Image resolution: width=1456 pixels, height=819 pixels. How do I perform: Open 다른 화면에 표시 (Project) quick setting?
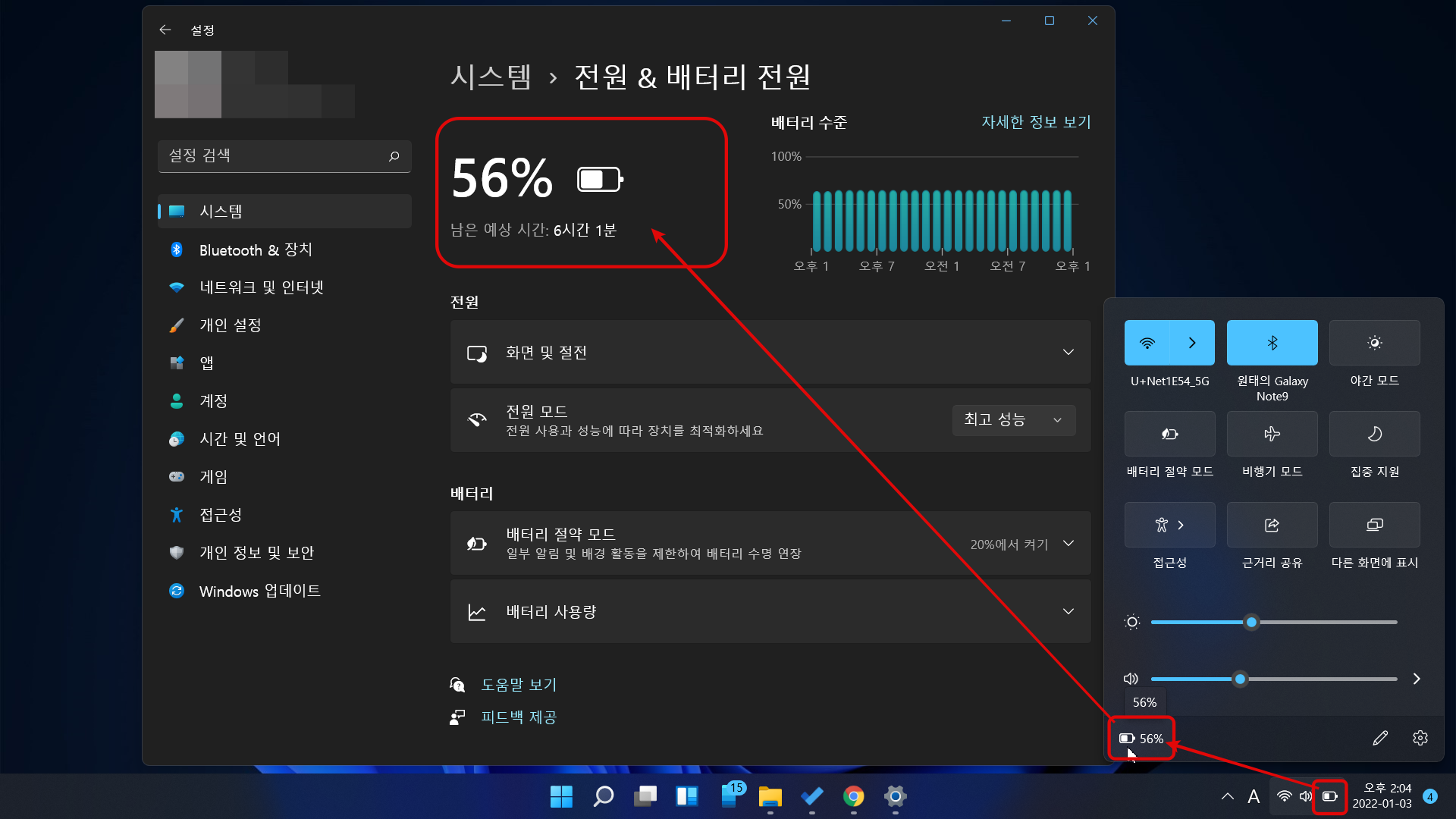pyautogui.click(x=1374, y=525)
